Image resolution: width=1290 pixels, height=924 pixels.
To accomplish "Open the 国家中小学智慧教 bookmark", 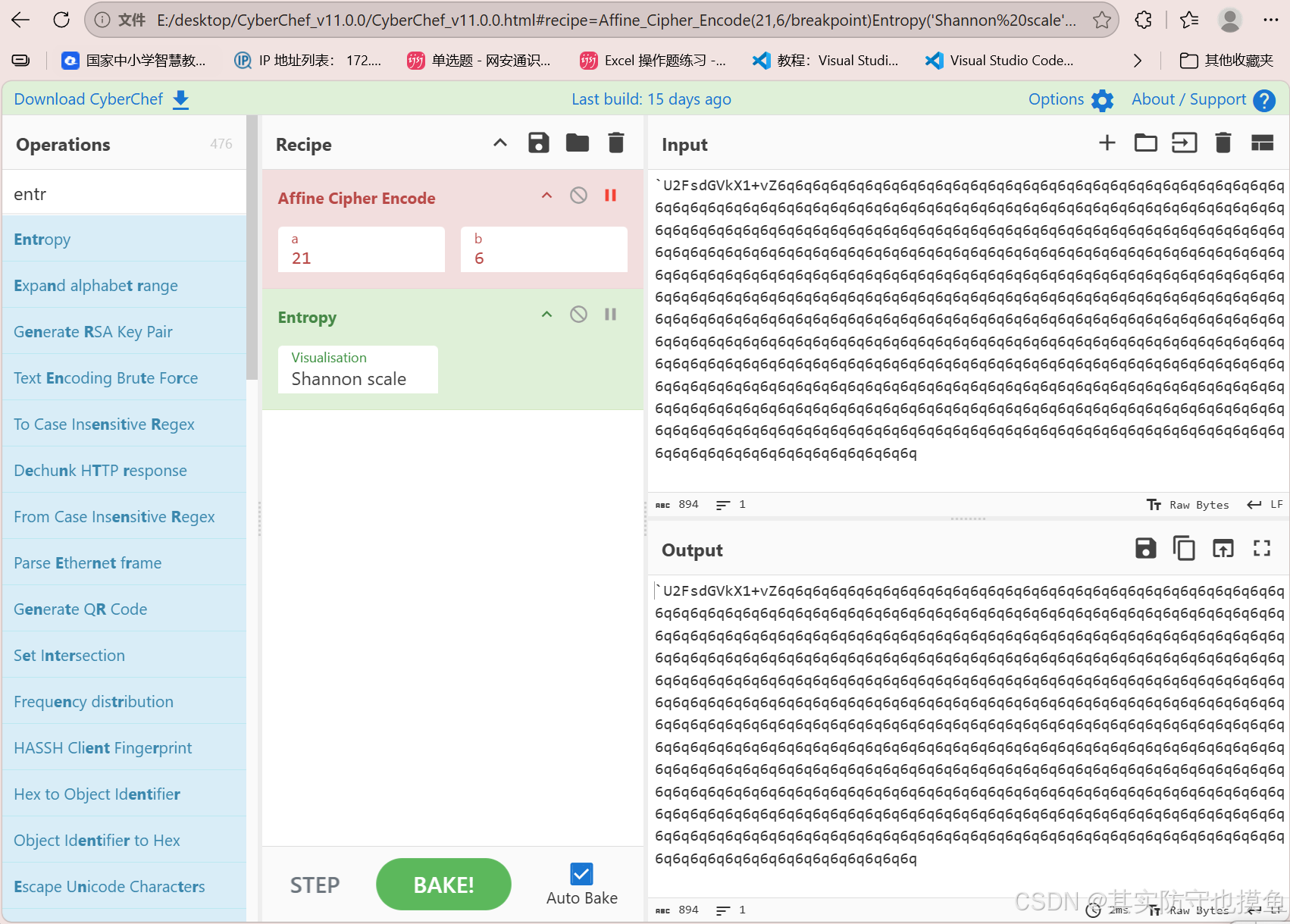I will point(133,61).
